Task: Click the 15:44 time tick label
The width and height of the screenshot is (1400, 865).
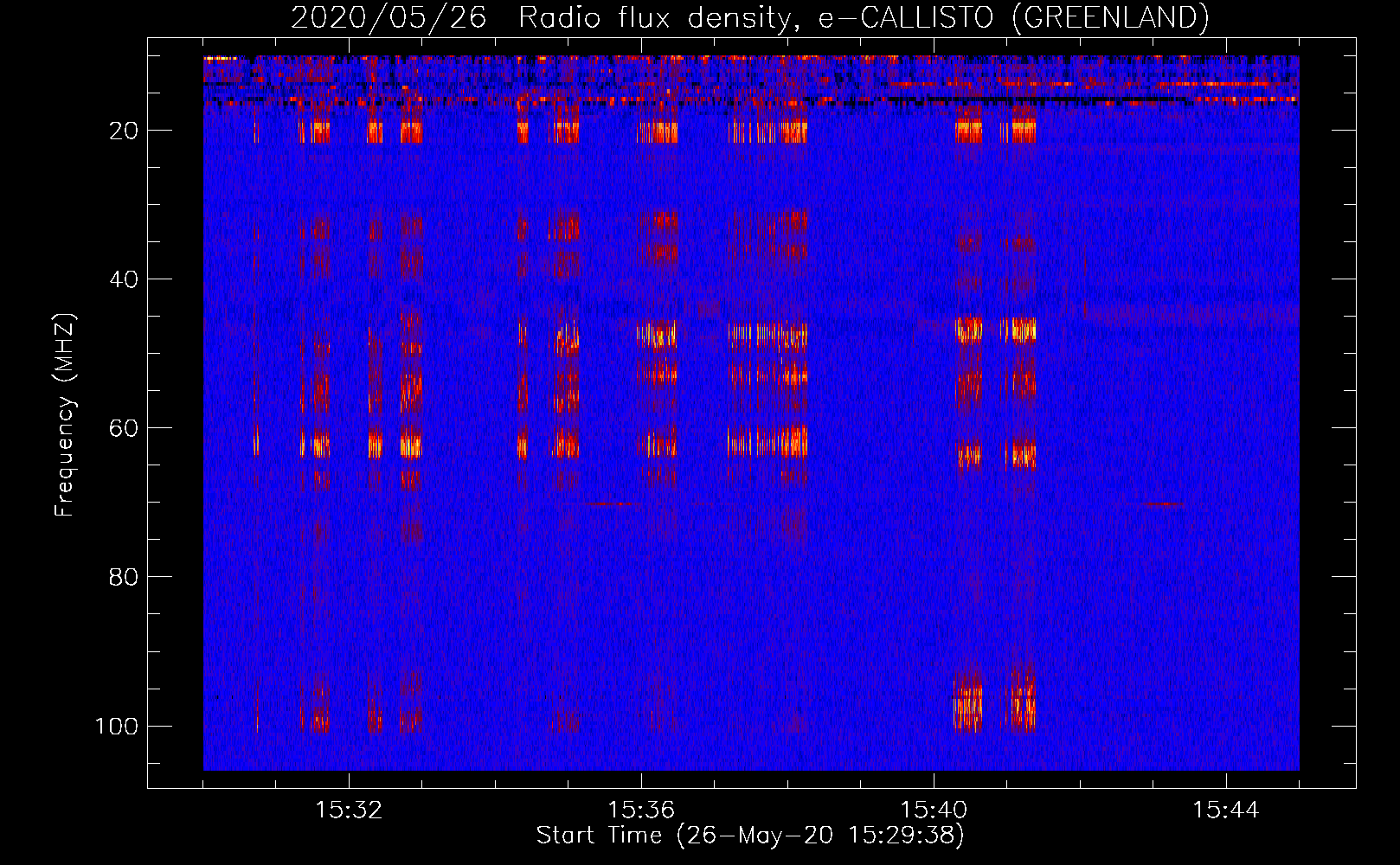Action: [x=1226, y=810]
